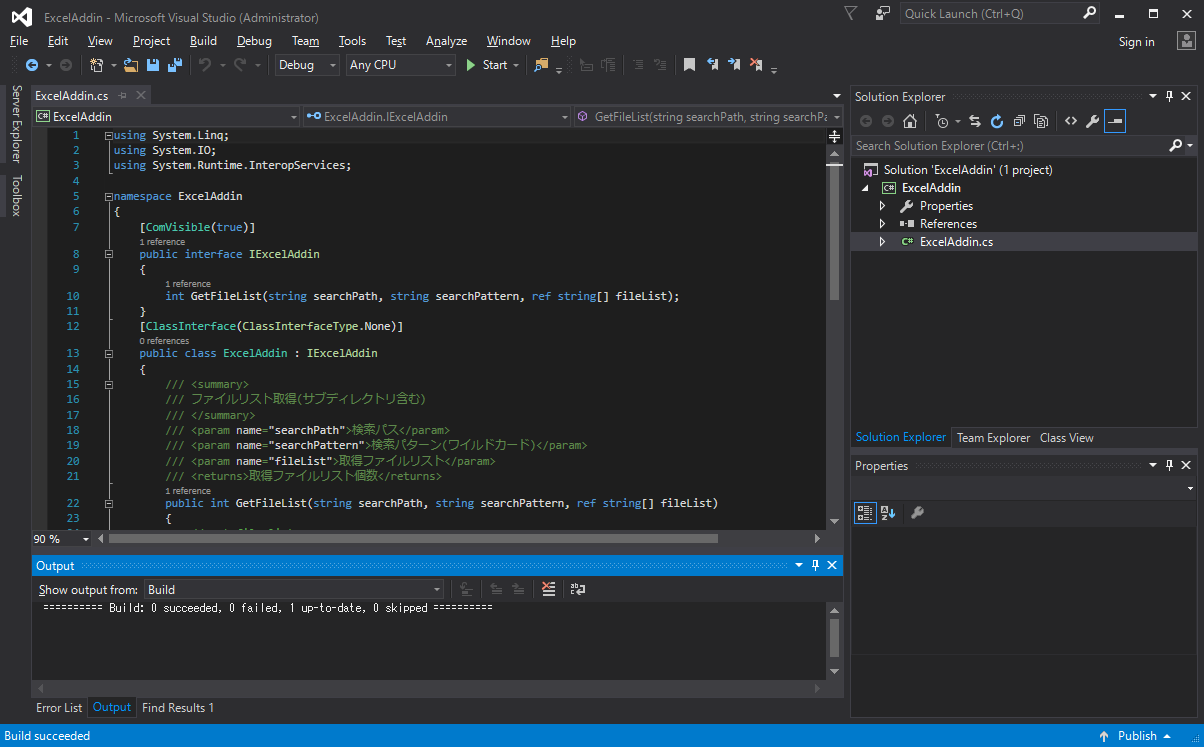Open the File menu

click(x=19, y=41)
